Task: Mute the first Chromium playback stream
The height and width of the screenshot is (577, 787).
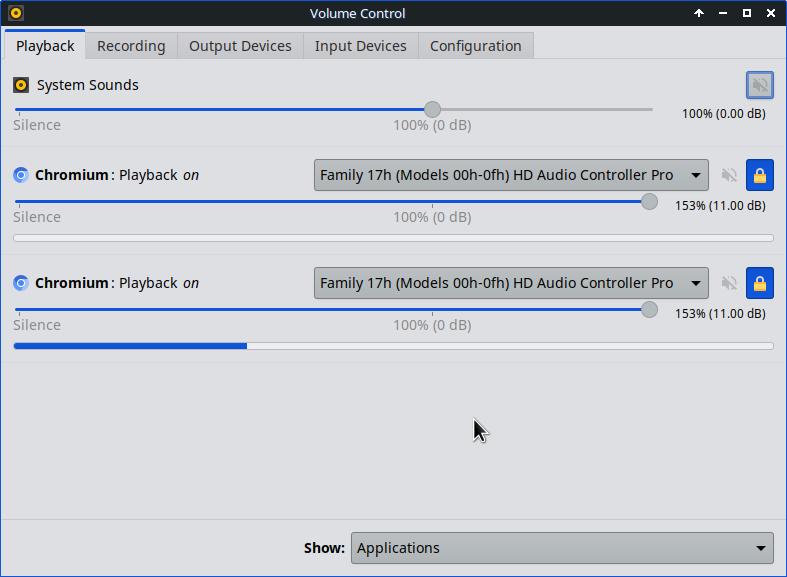Action: tap(729, 175)
